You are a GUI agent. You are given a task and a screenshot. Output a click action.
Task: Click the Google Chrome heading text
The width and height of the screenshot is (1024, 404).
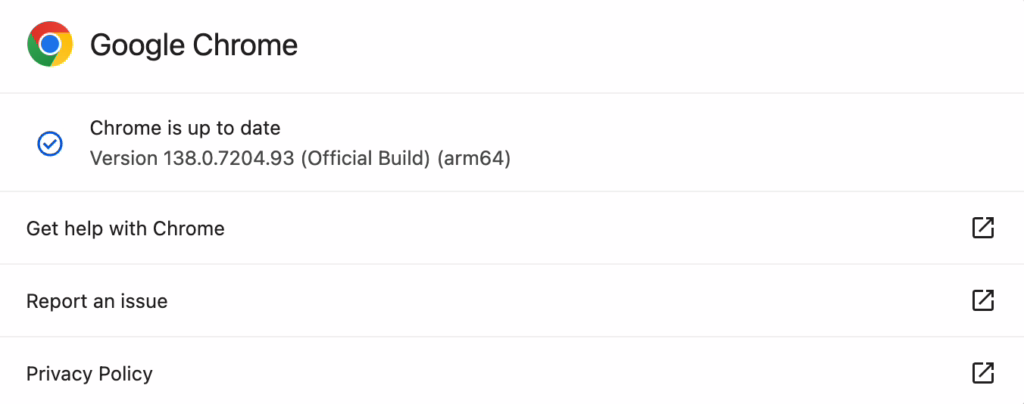194,45
